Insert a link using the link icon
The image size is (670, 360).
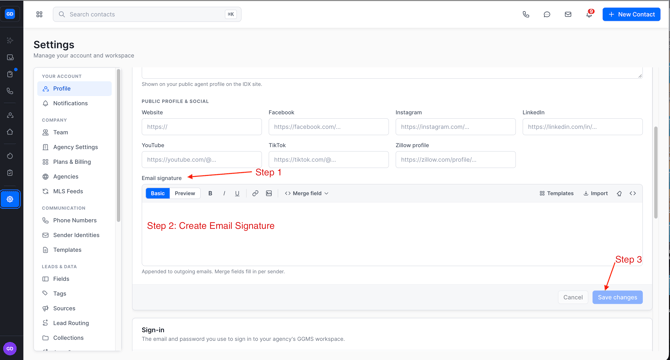click(255, 193)
